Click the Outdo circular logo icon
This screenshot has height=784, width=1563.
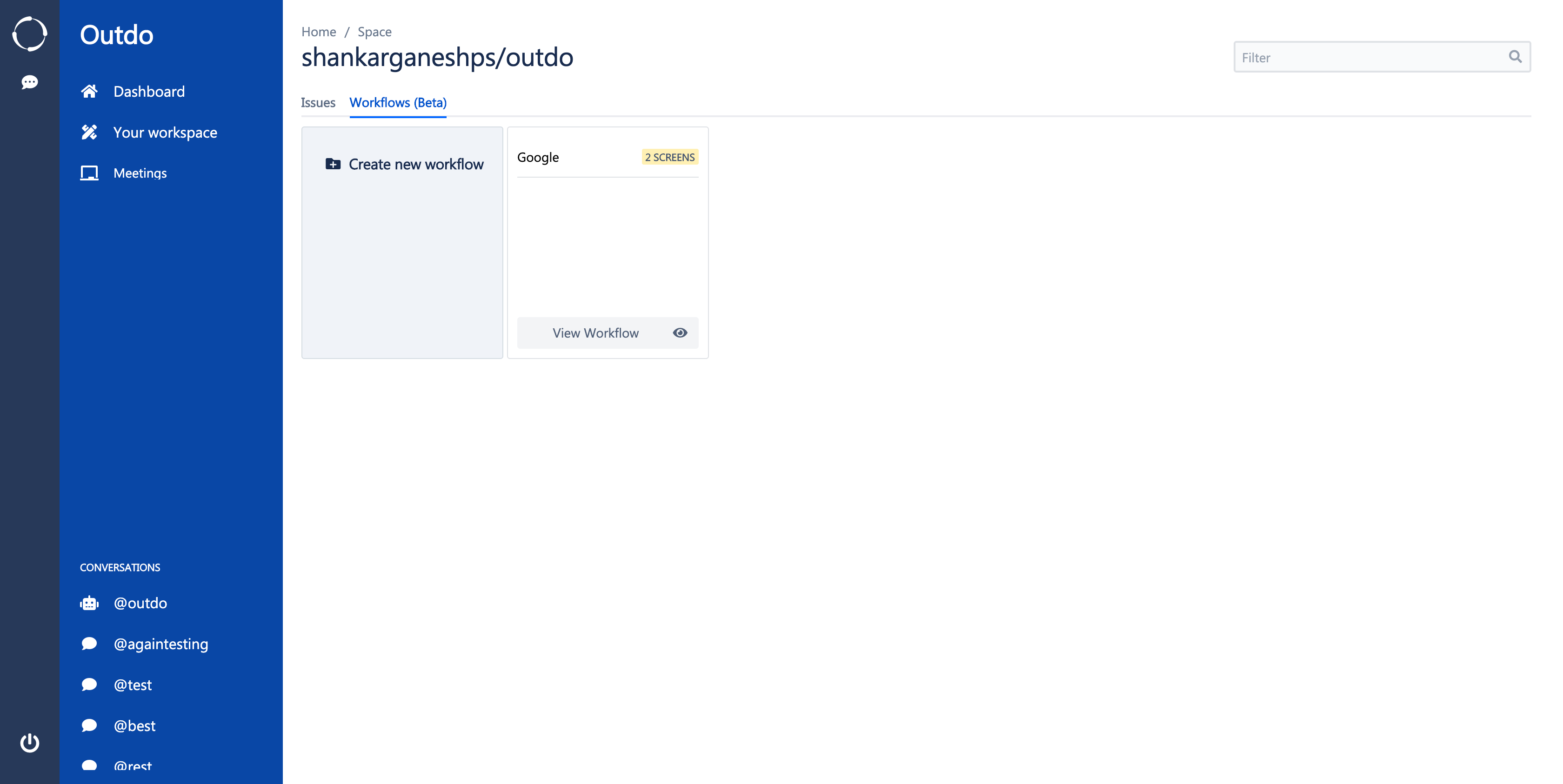point(29,34)
